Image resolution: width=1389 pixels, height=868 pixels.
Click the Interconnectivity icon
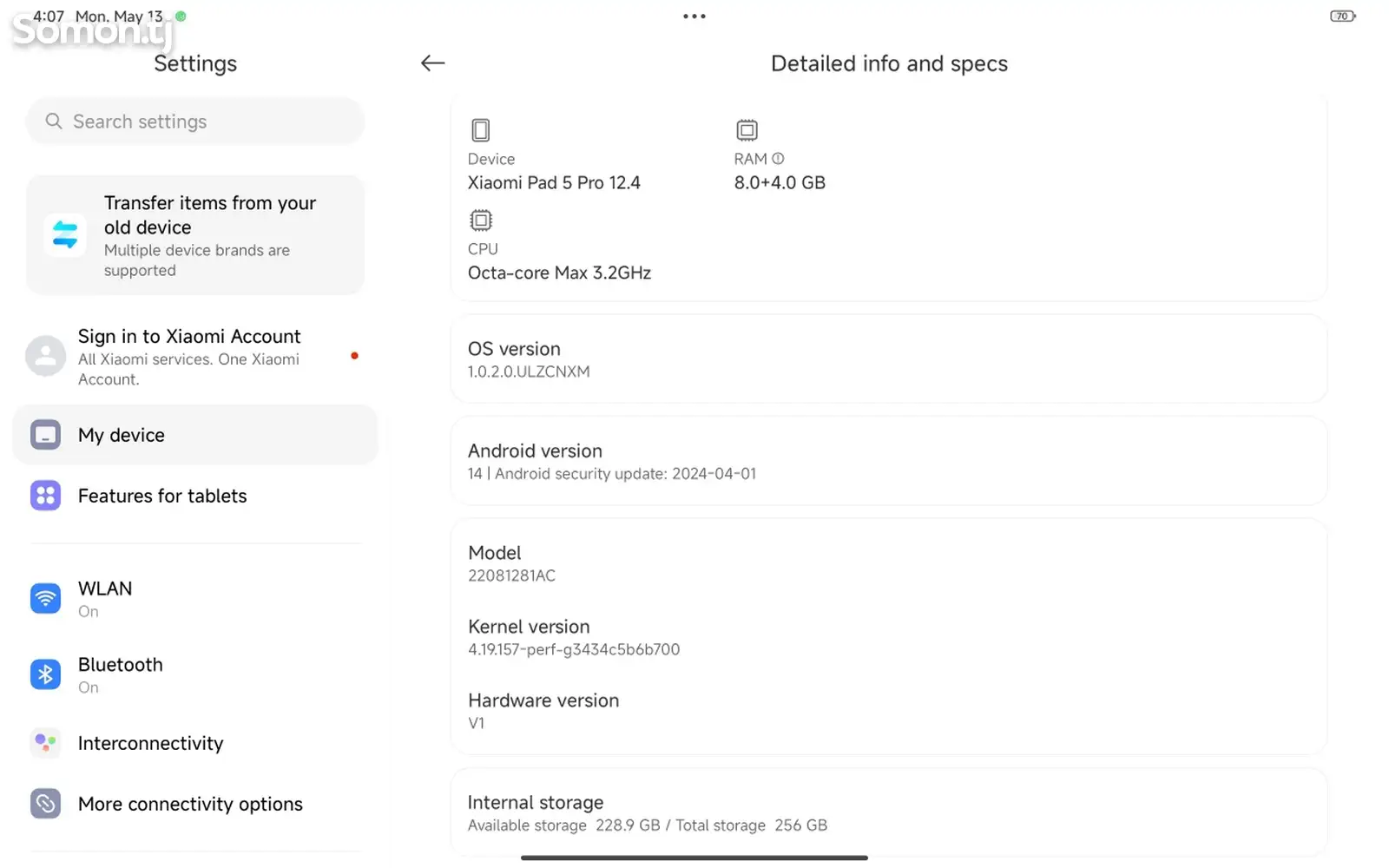coord(45,743)
